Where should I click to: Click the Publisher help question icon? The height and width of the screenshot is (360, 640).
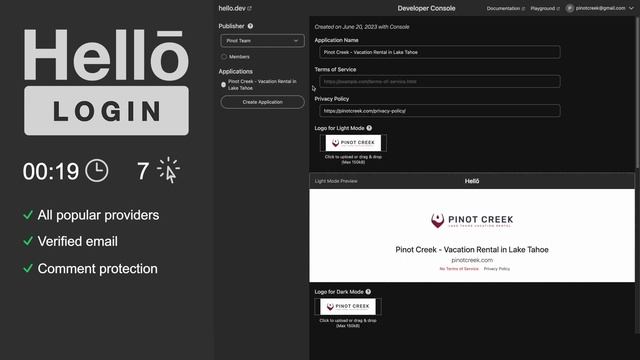[x=250, y=26]
